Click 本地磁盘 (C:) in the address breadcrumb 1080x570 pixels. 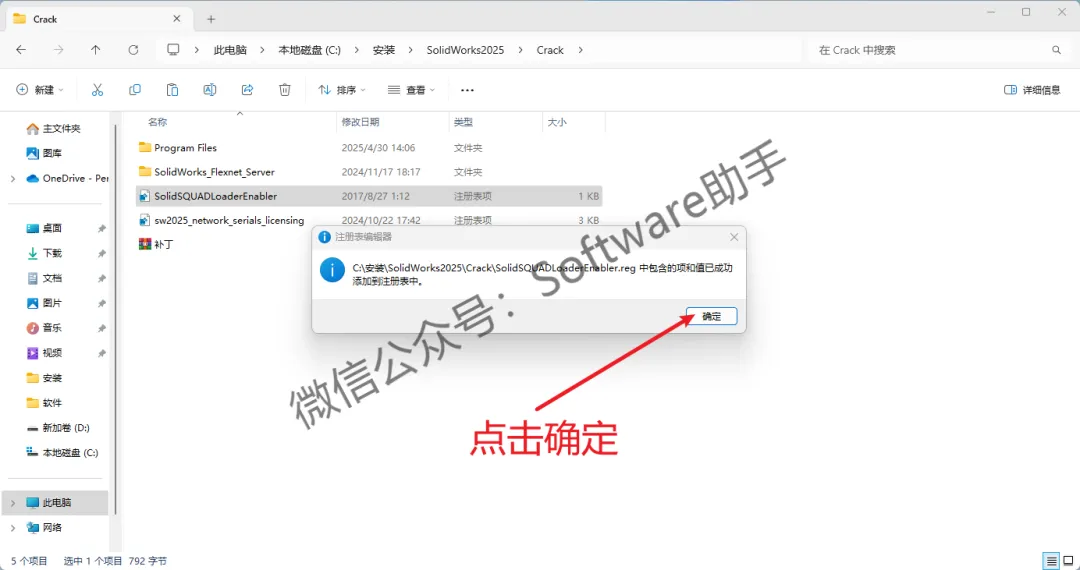pos(309,50)
